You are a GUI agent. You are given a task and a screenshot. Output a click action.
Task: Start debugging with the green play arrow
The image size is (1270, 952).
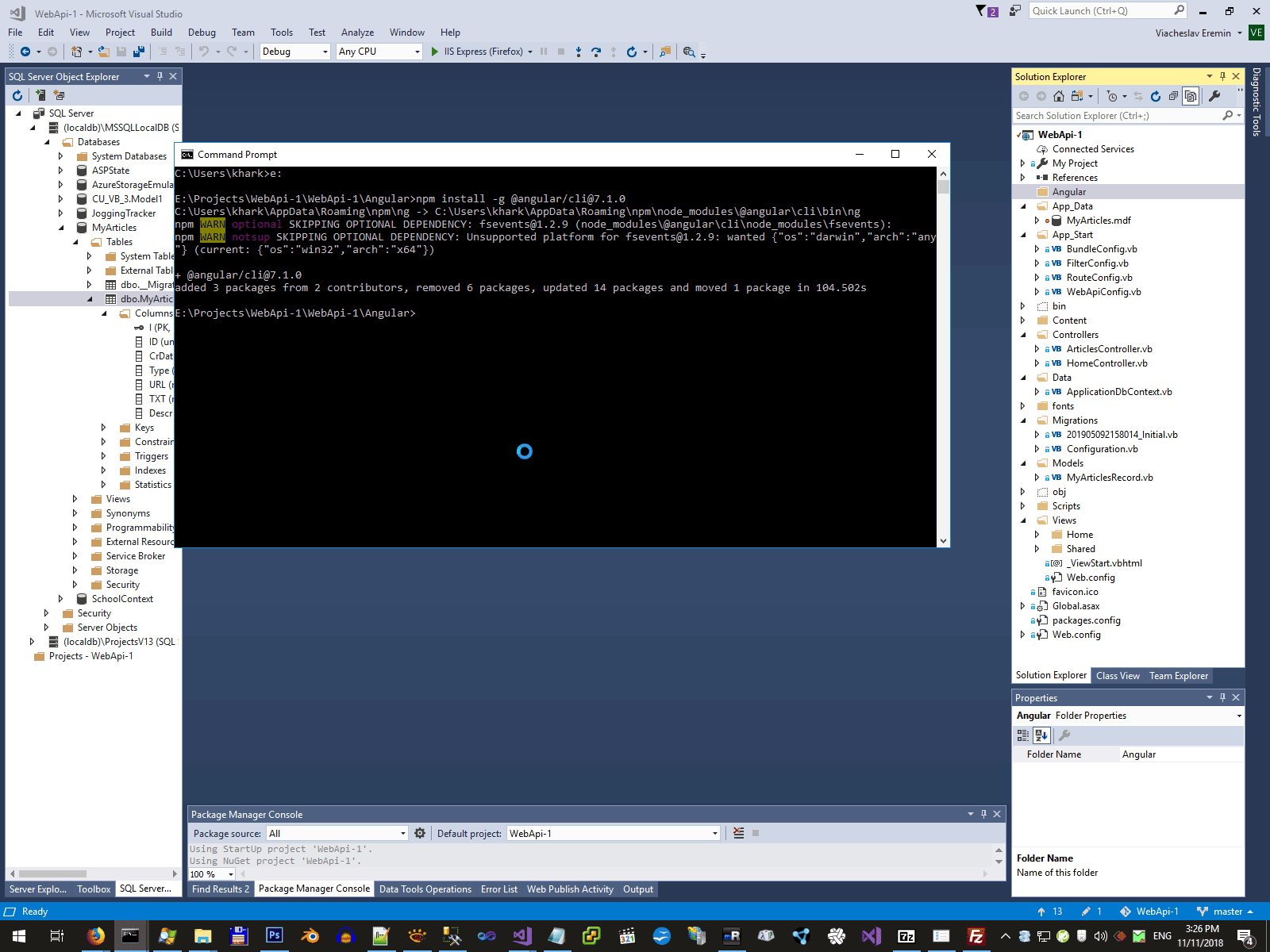point(434,52)
